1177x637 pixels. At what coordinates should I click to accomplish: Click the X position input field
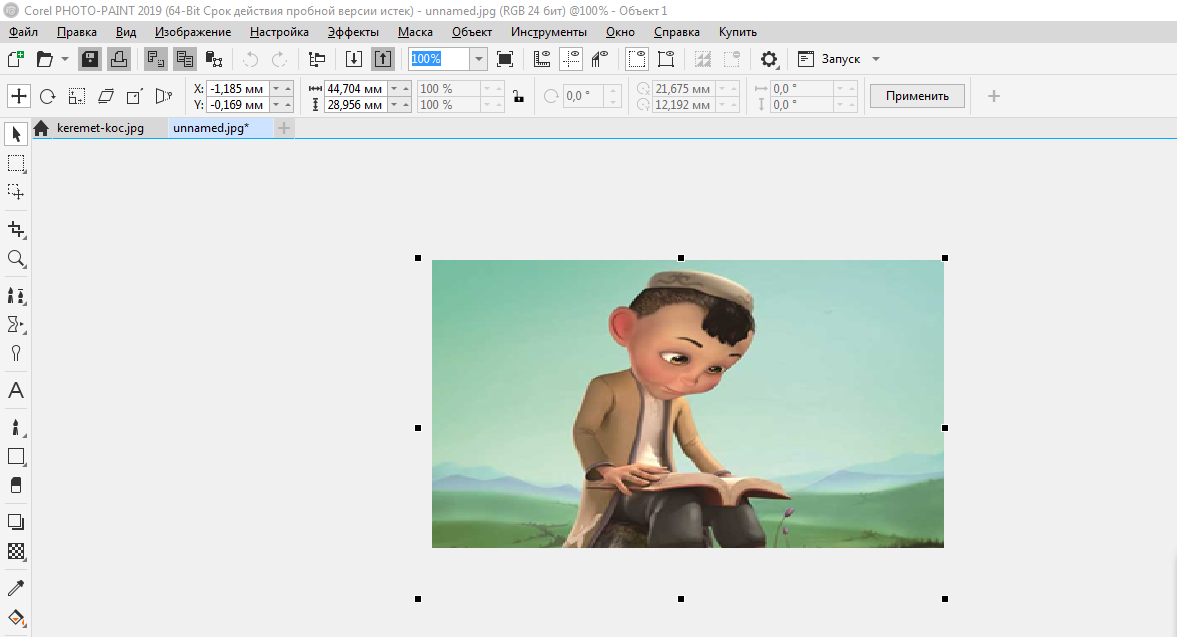click(237, 88)
